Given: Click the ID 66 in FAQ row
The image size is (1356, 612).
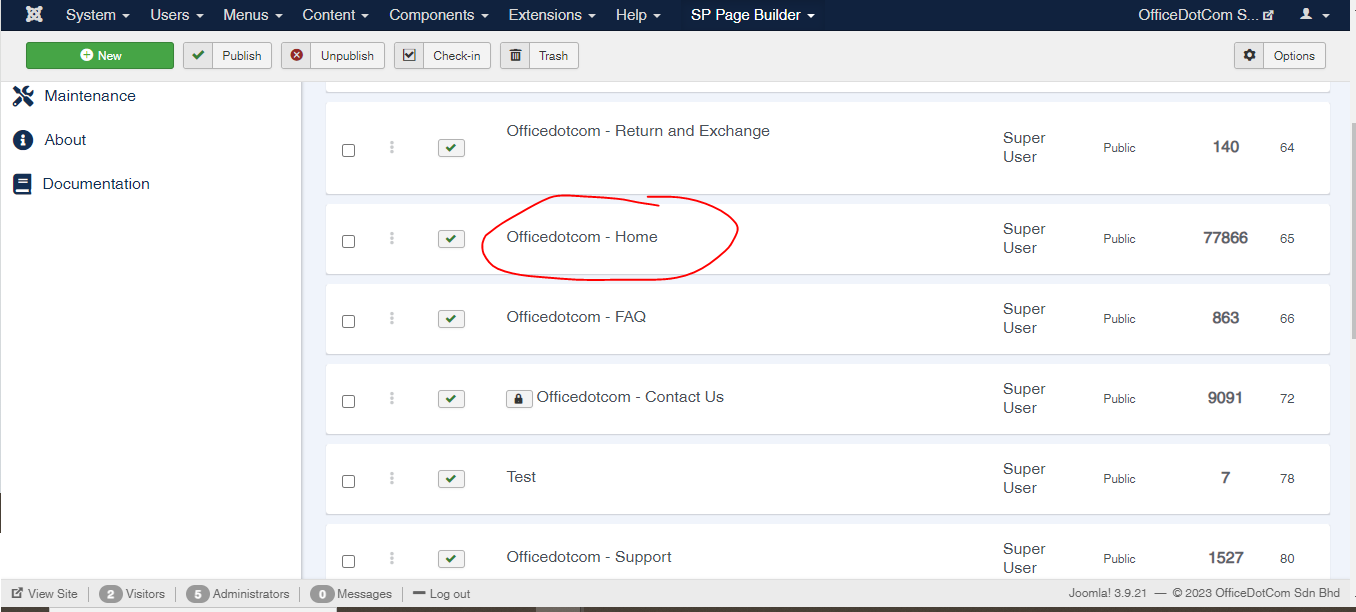Looking at the screenshot, I should coord(1287,319).
